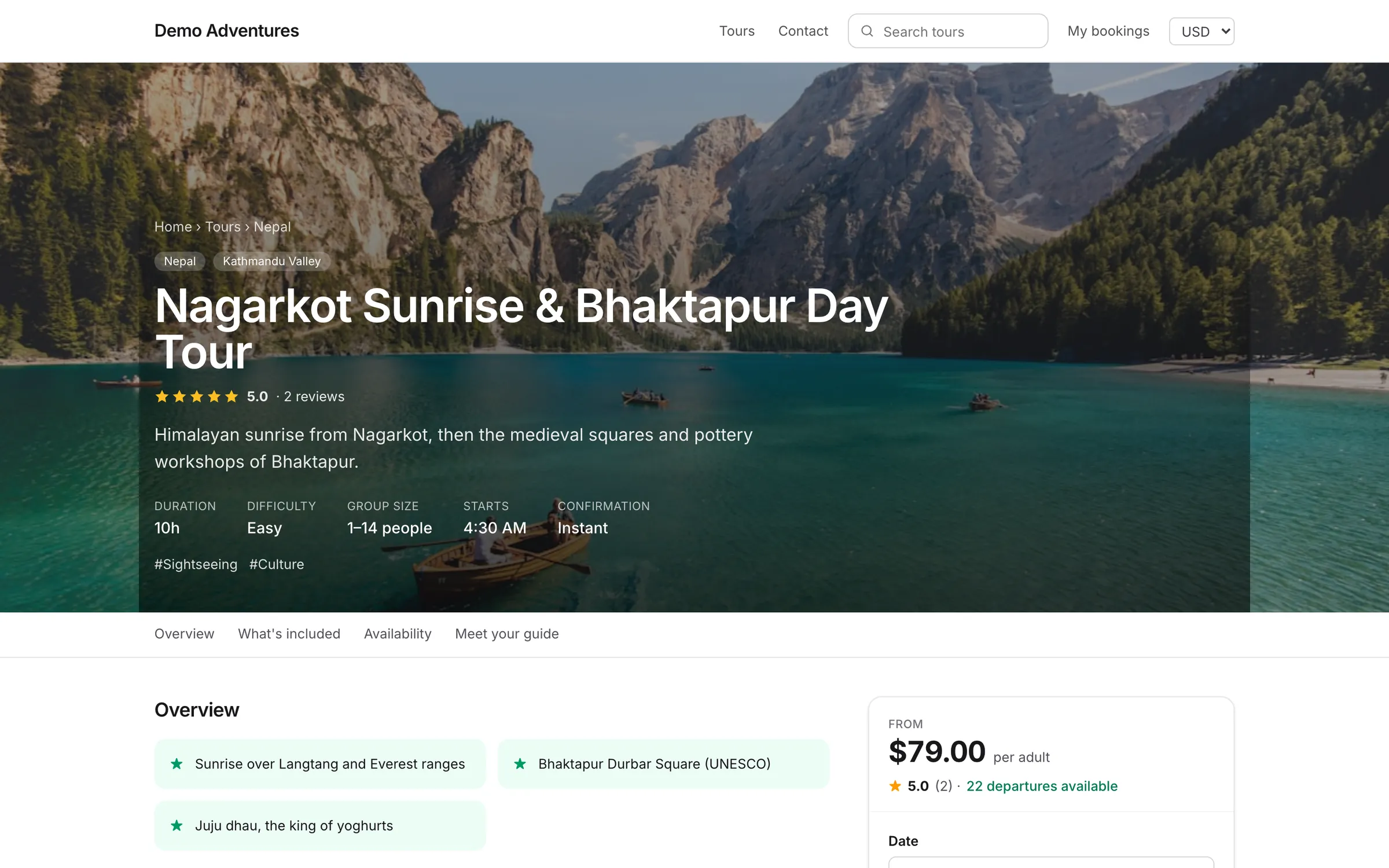Click Tours in the breadcrumb

tap(223, 227)
